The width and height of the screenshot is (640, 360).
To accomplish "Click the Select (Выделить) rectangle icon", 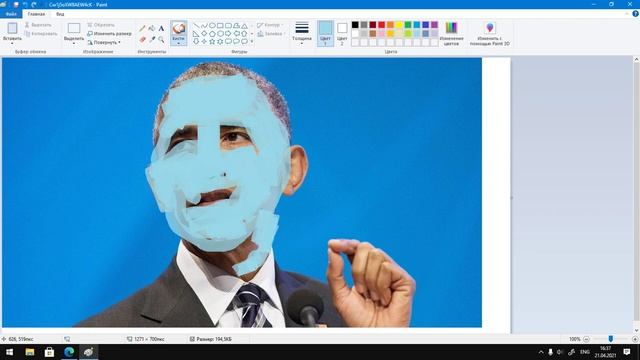I will [x=74, y=28].
